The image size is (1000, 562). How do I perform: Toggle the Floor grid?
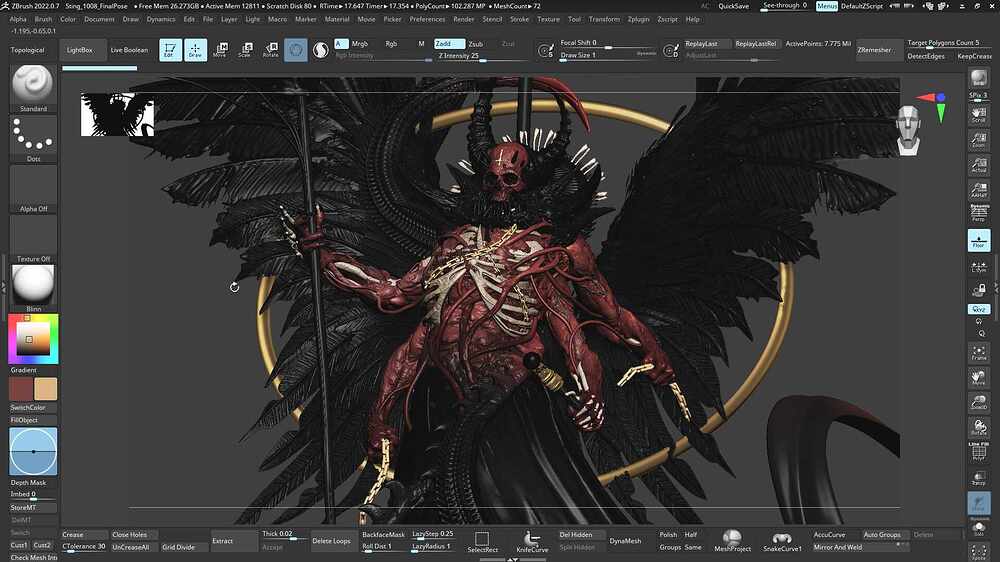(978, 240)
